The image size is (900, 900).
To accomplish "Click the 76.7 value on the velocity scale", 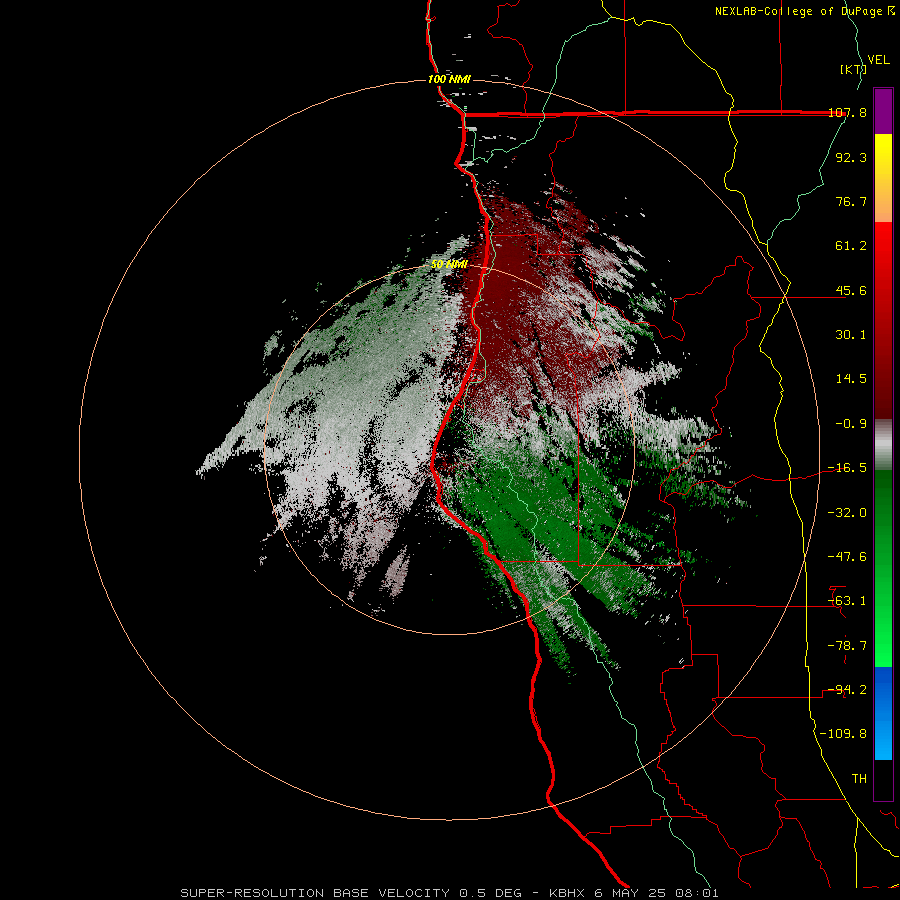I will (x=851, y=201).
